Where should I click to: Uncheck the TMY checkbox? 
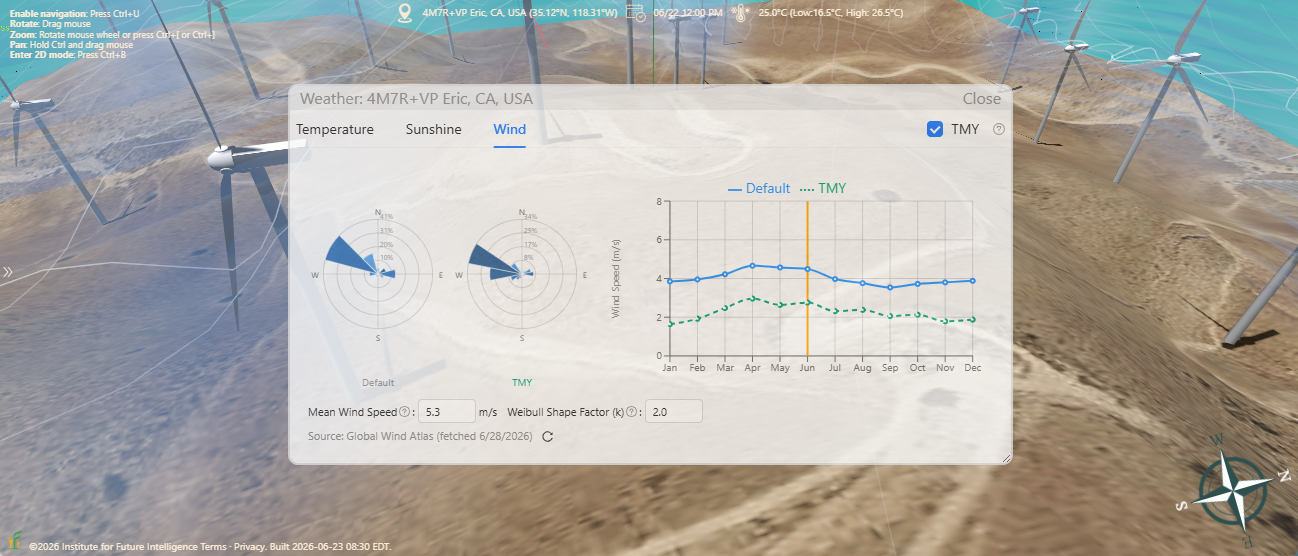(x=935, y=129)
